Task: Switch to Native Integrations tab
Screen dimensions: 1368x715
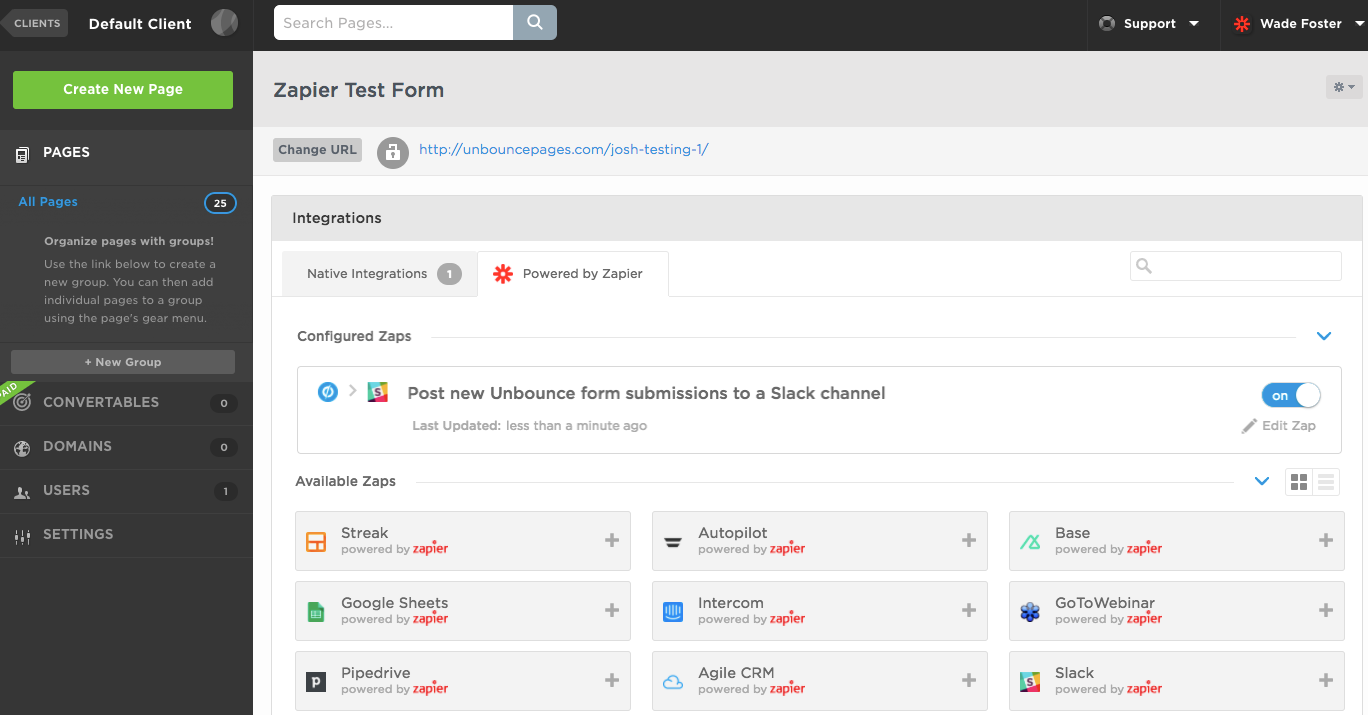Action: [x=379, y=274]
